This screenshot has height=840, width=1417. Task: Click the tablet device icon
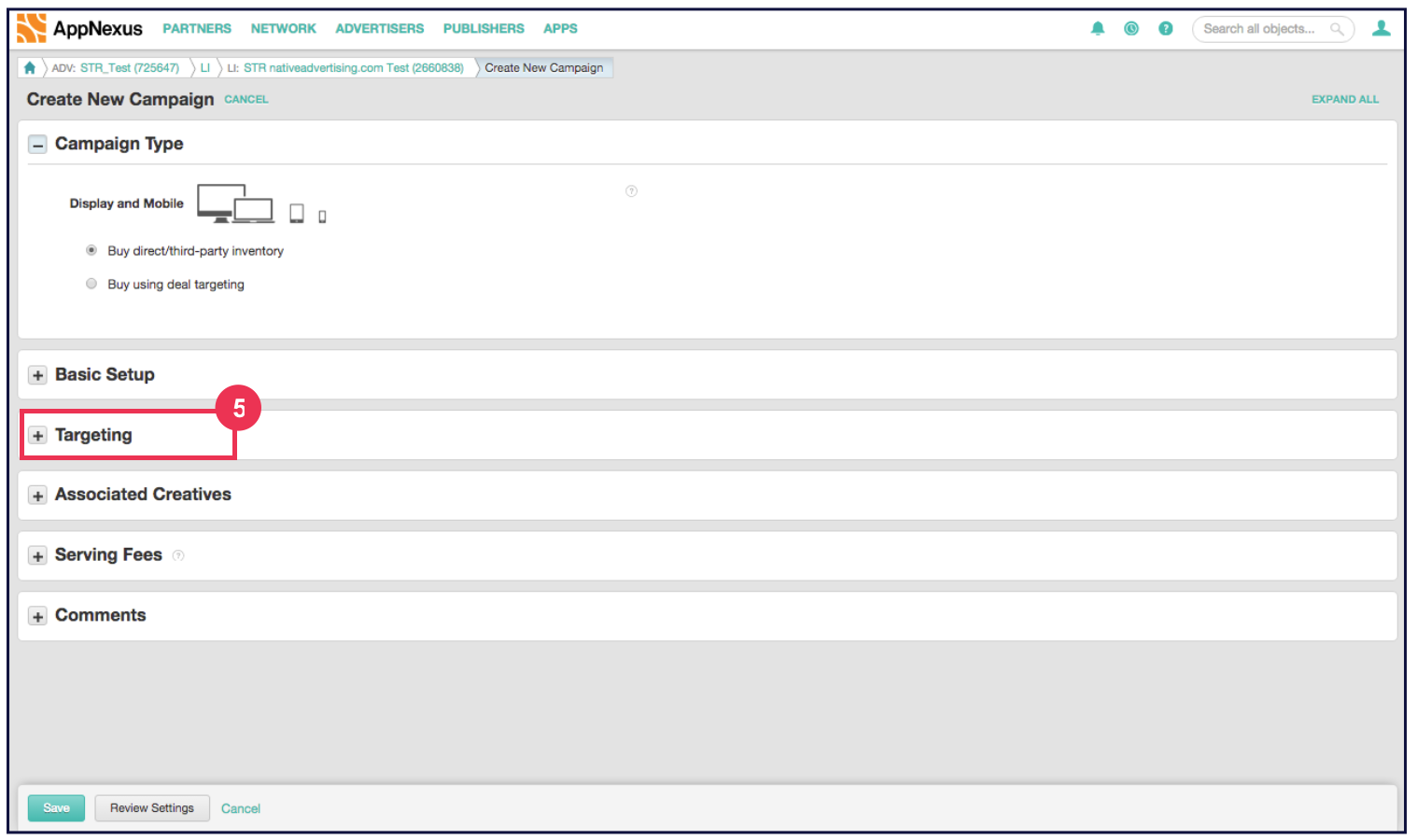(297, 214)
